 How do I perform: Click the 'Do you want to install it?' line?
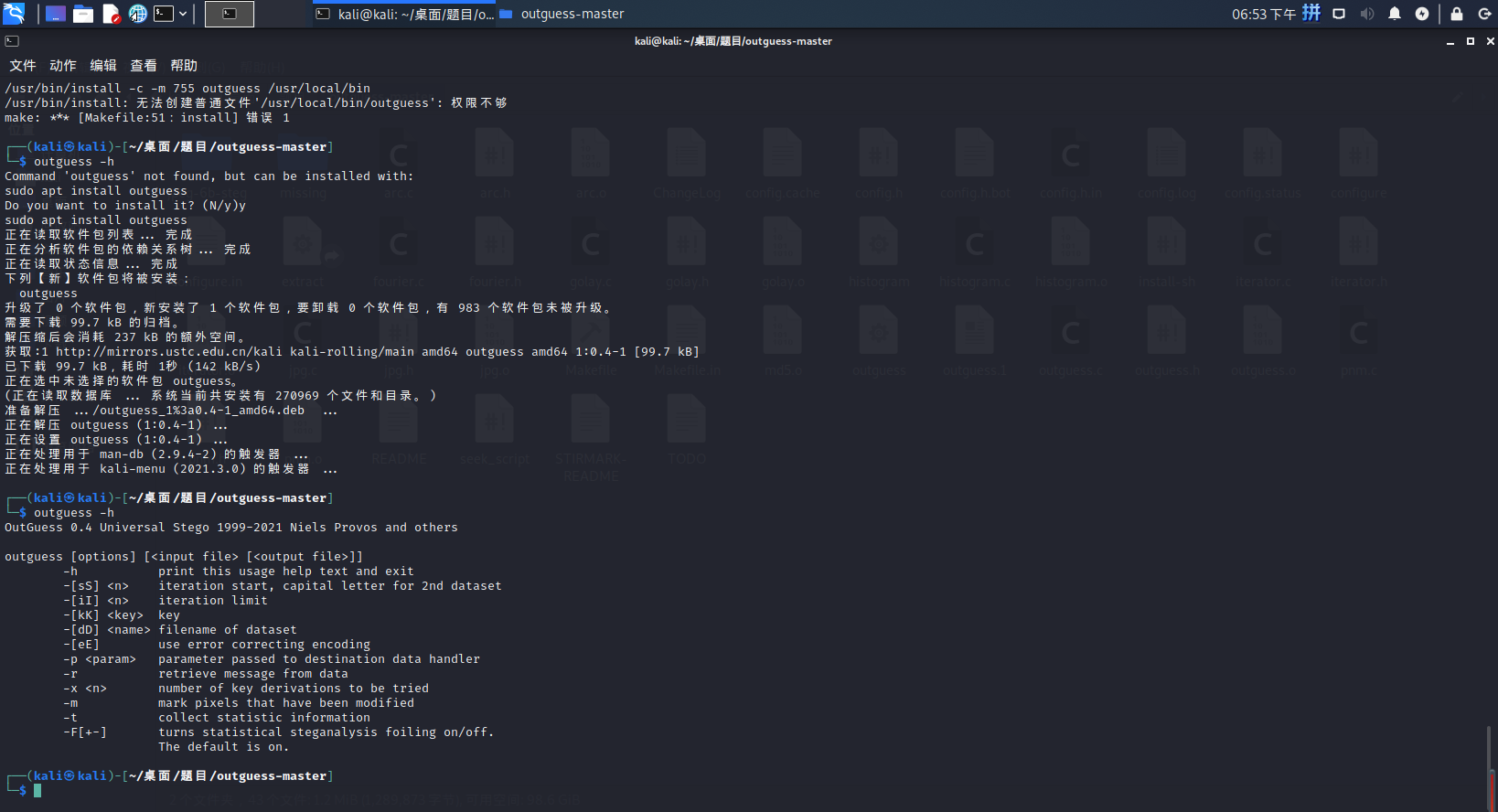click(125, 206)
